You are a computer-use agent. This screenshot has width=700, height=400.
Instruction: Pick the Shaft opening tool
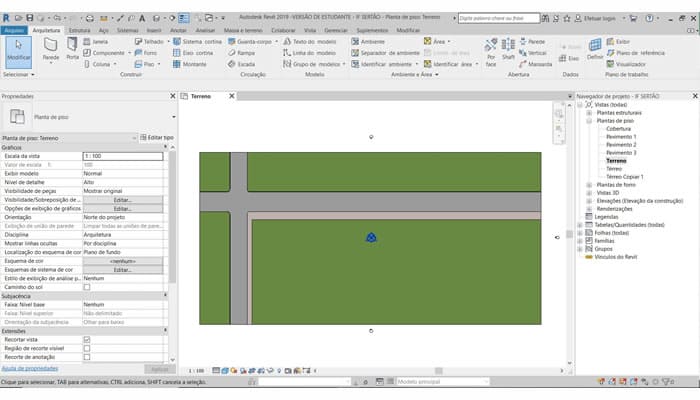click(x=508, y=50)
